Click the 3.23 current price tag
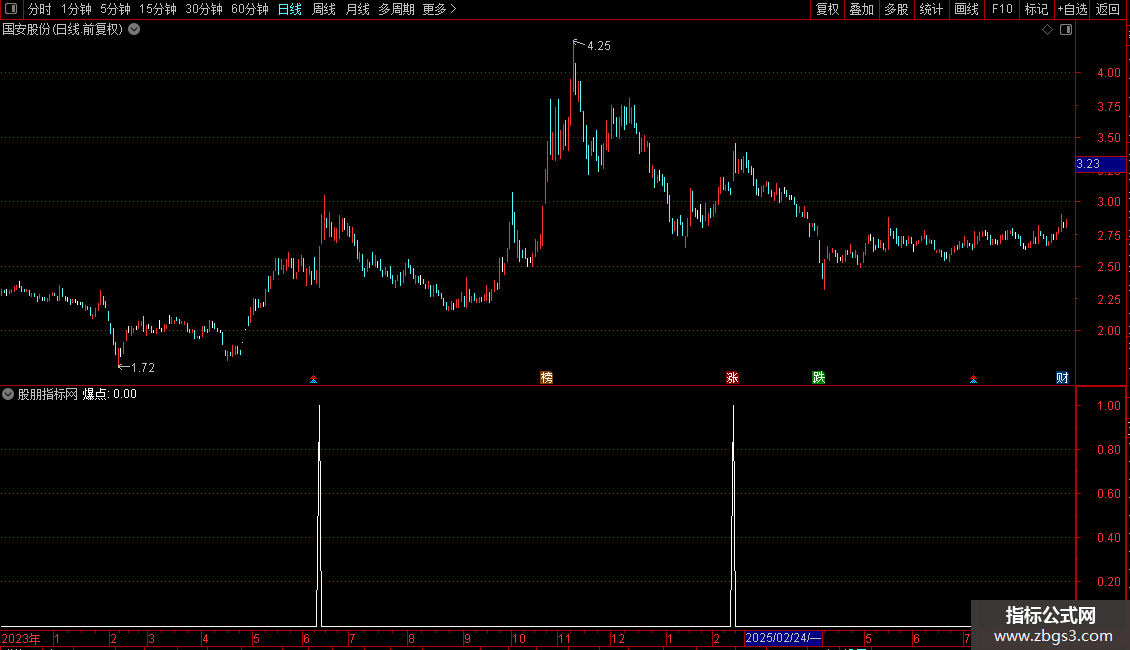The image size is (1130, 650). (1100, 164)
